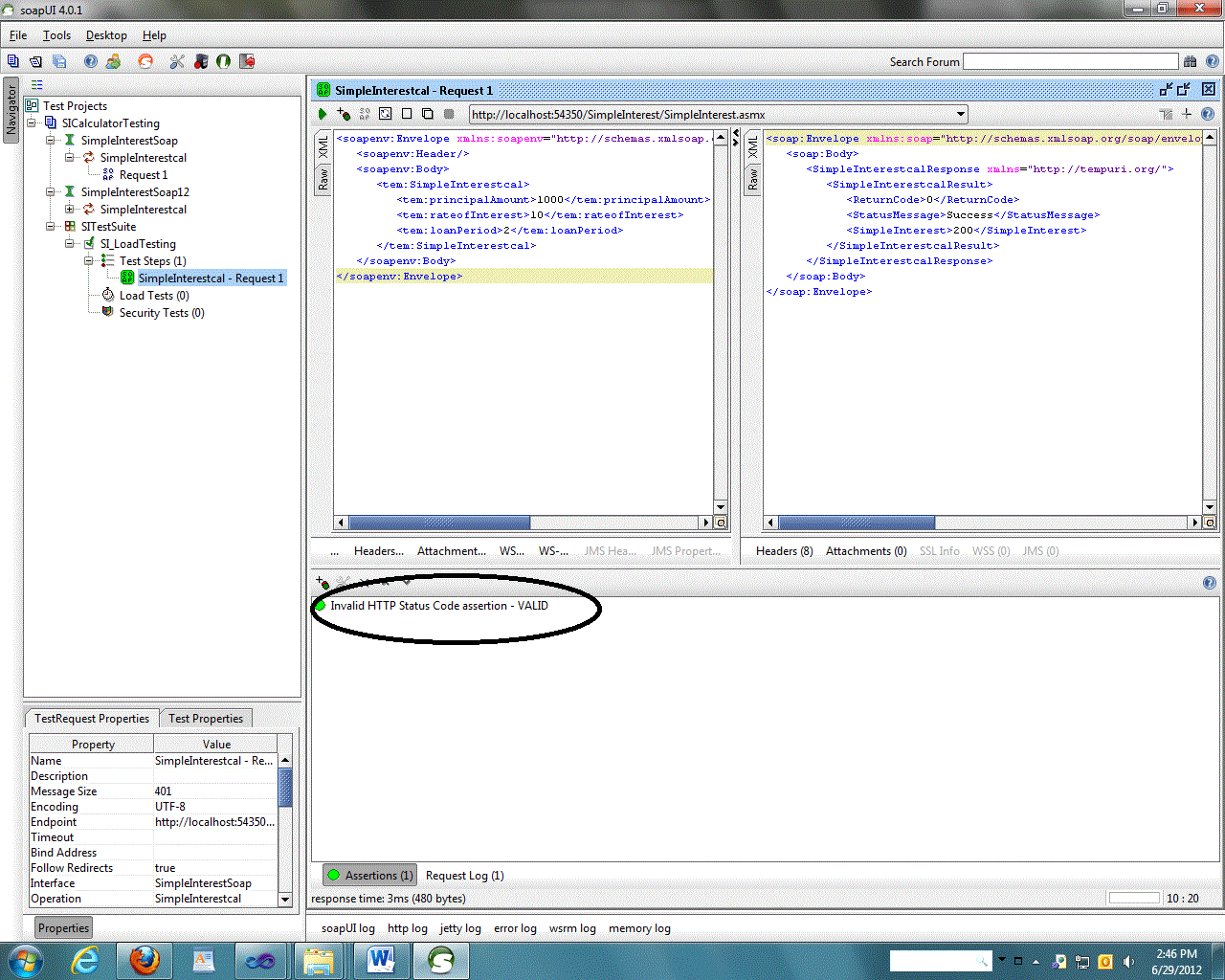Open the soapUI log tab
This screenshot has height=980, width=1225.
point(348,928)
